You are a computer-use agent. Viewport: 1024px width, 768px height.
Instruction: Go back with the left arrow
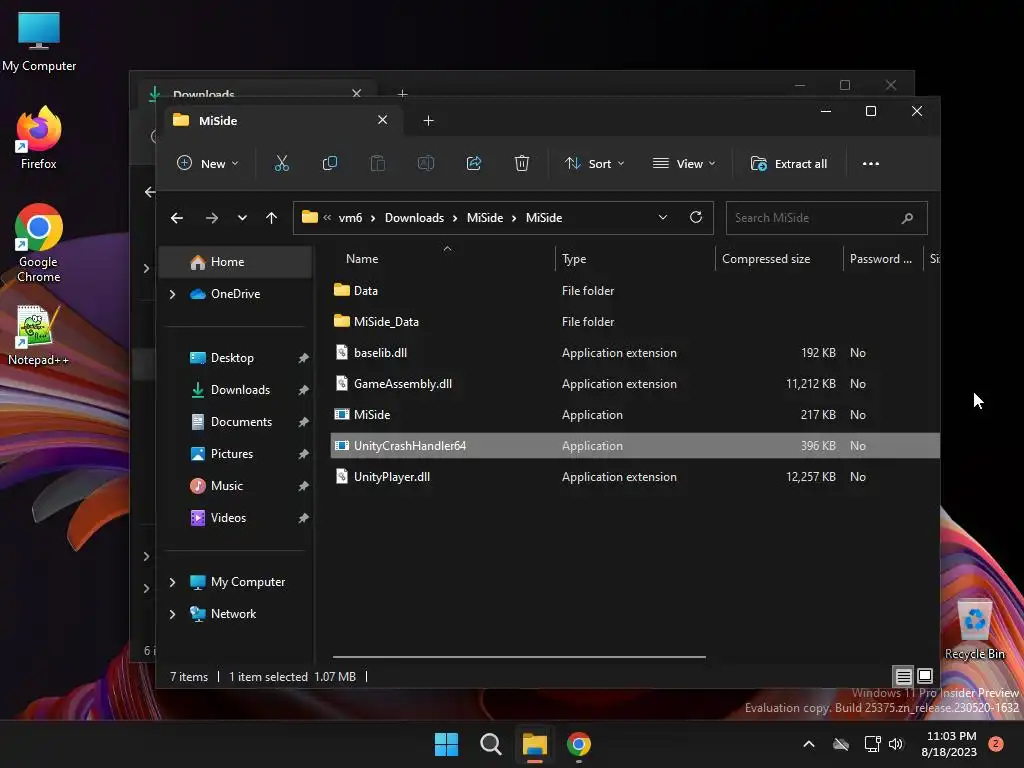click(177, 218)
